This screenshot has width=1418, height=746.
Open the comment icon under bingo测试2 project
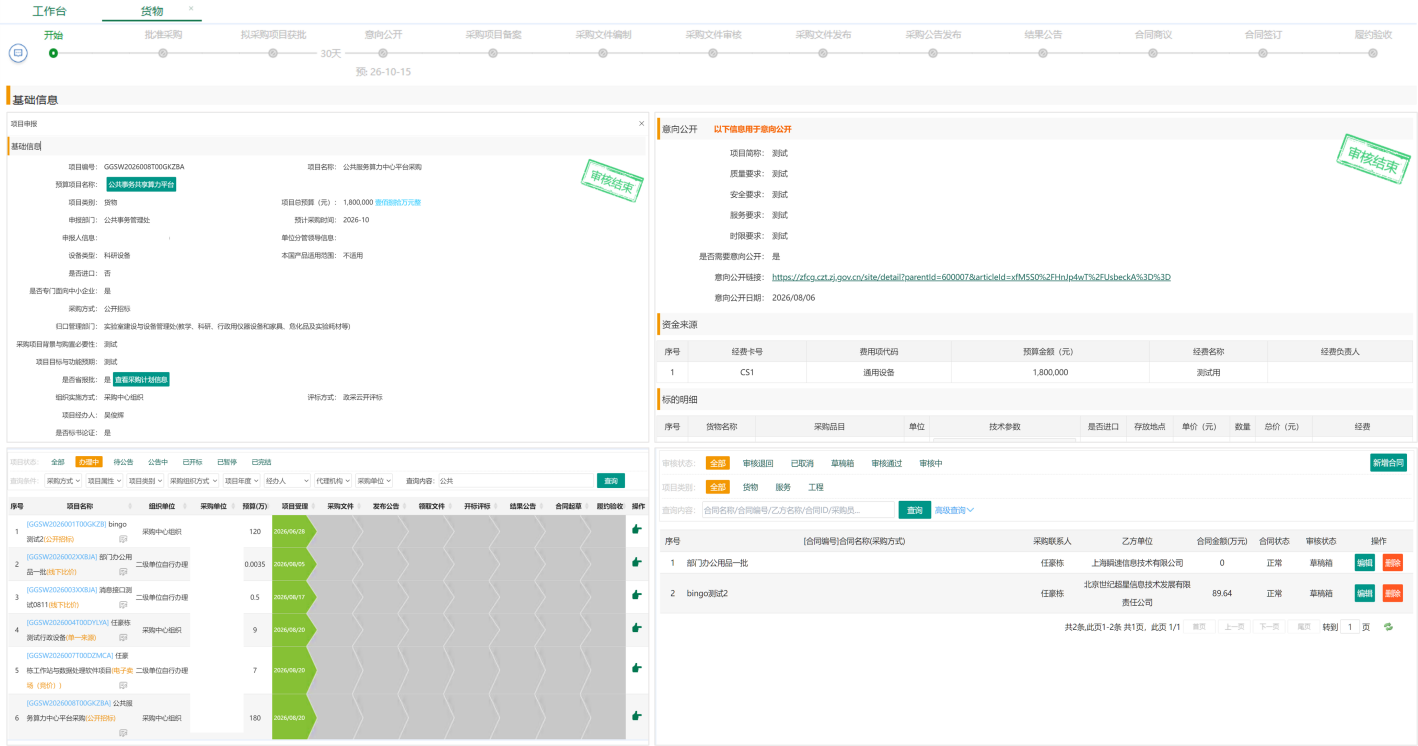[123, 539]
